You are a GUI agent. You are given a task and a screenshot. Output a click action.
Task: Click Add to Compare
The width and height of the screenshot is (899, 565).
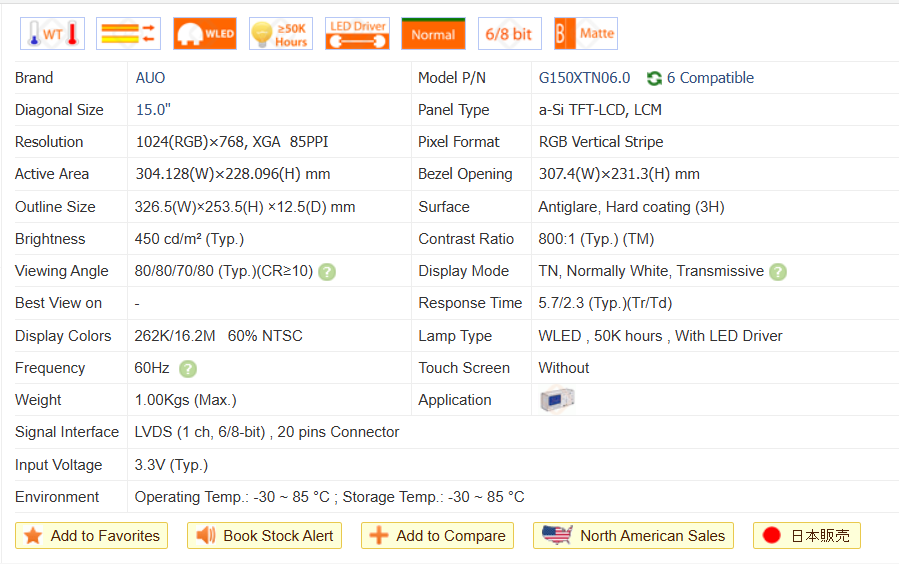coord(437,536)
